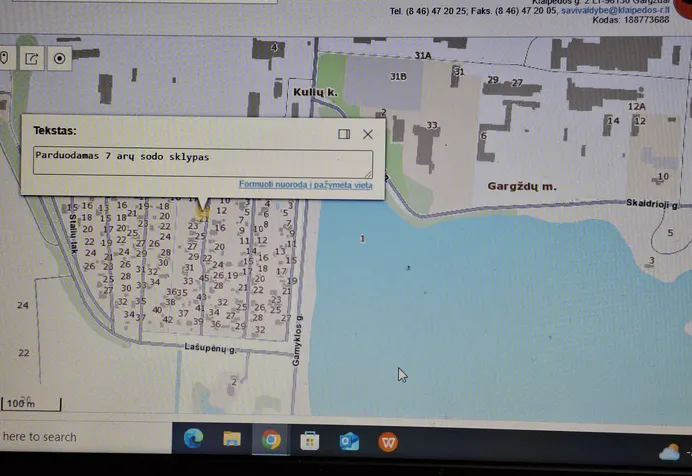Open the weather cloud icon in the taskbar

click(x=669, y=452)
